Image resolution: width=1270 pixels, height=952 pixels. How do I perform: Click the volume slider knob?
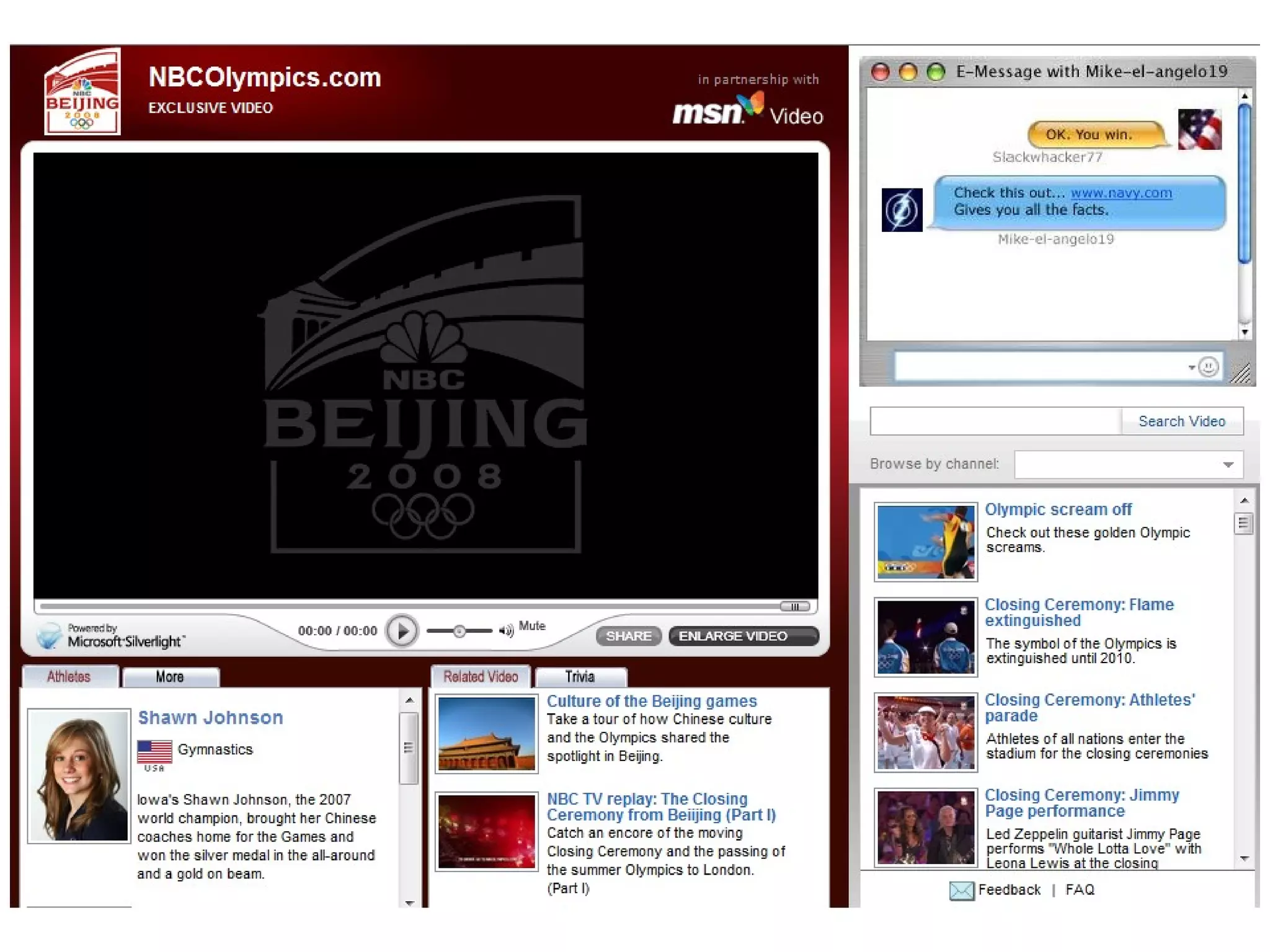tap(459, 631)
